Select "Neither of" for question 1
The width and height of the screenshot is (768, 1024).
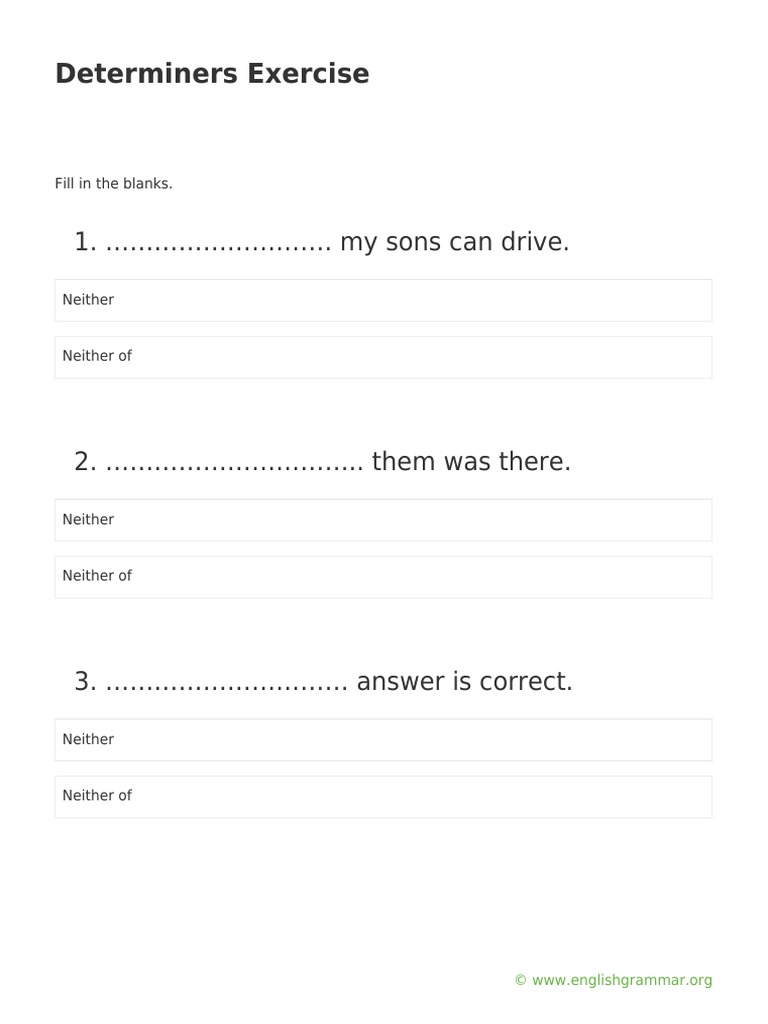click(383, 357)
